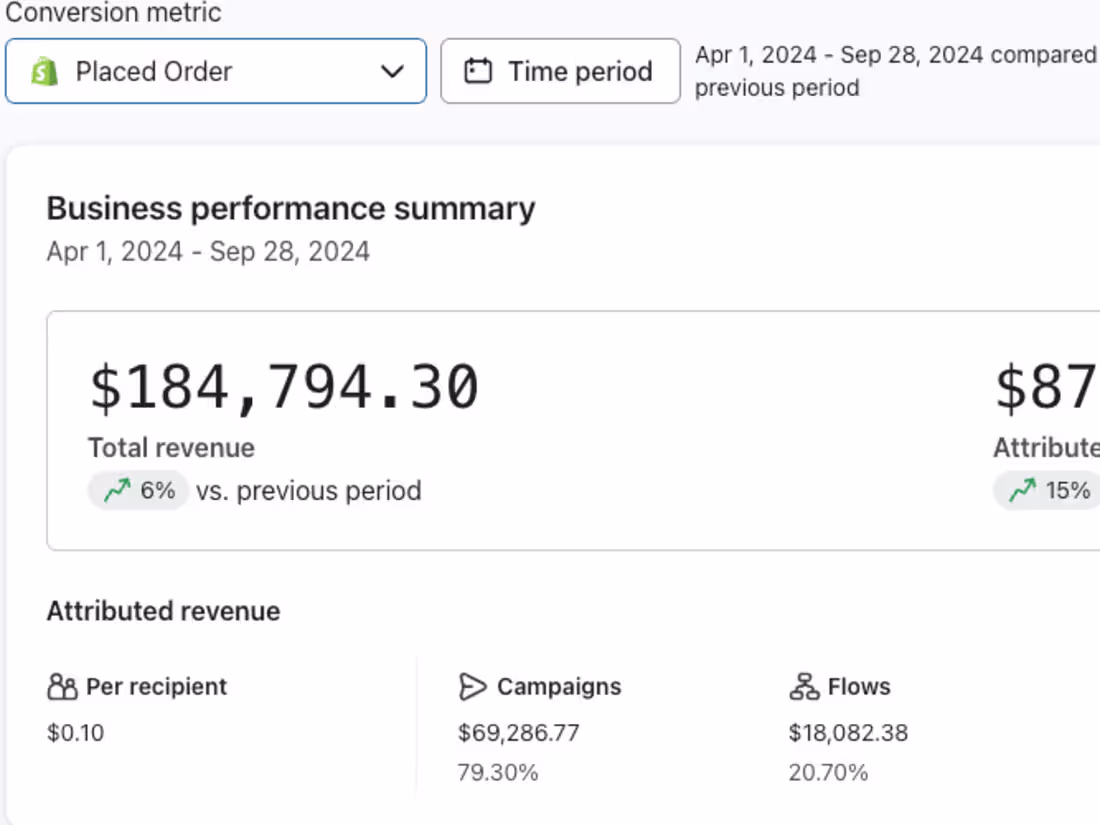This screenshot has height=825, width=1100.
Task: Click the Per recipient label
Action: pos(156,687)
